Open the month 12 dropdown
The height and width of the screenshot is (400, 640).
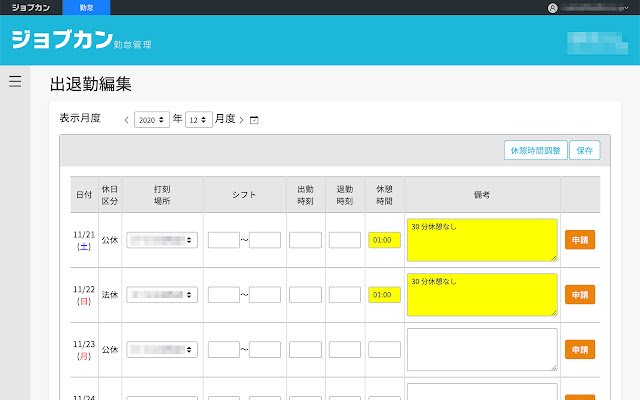click(x=199, y=120)
